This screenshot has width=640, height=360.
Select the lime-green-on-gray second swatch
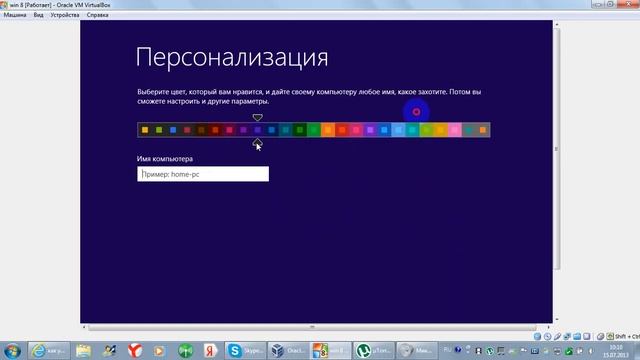point(159,130)
